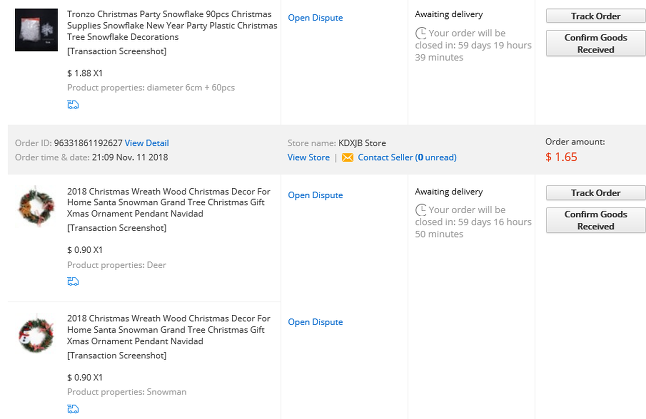The height and width of the screenshot is (419, 646).
Task: Click clock icon in wreath order status
Action: (421, 210)
